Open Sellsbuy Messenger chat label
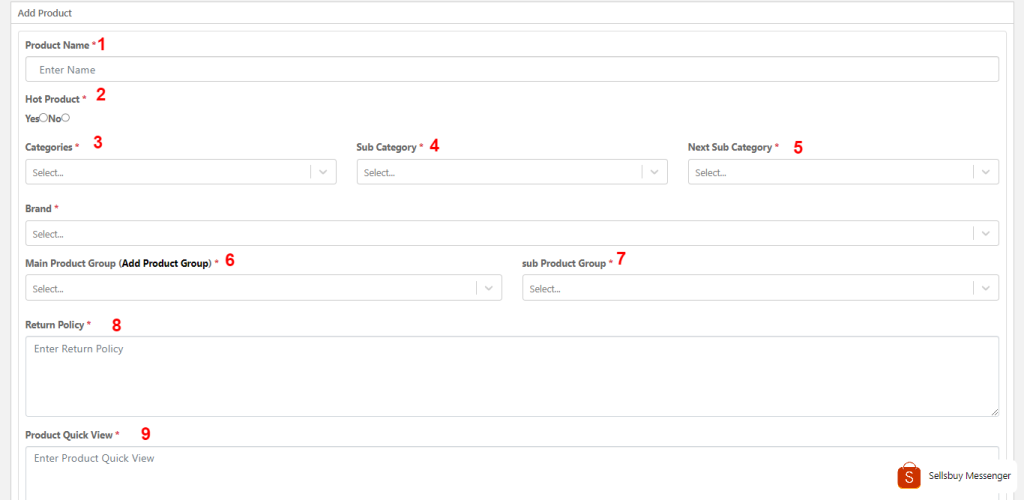This screenshot has width=1024, height=500. [x=969, y=476]
